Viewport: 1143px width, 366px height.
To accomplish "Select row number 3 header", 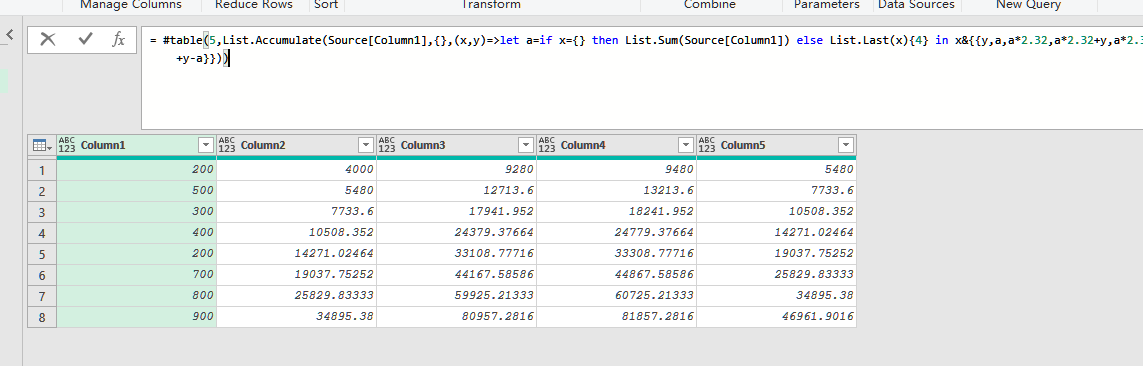I will click(42, 212).
